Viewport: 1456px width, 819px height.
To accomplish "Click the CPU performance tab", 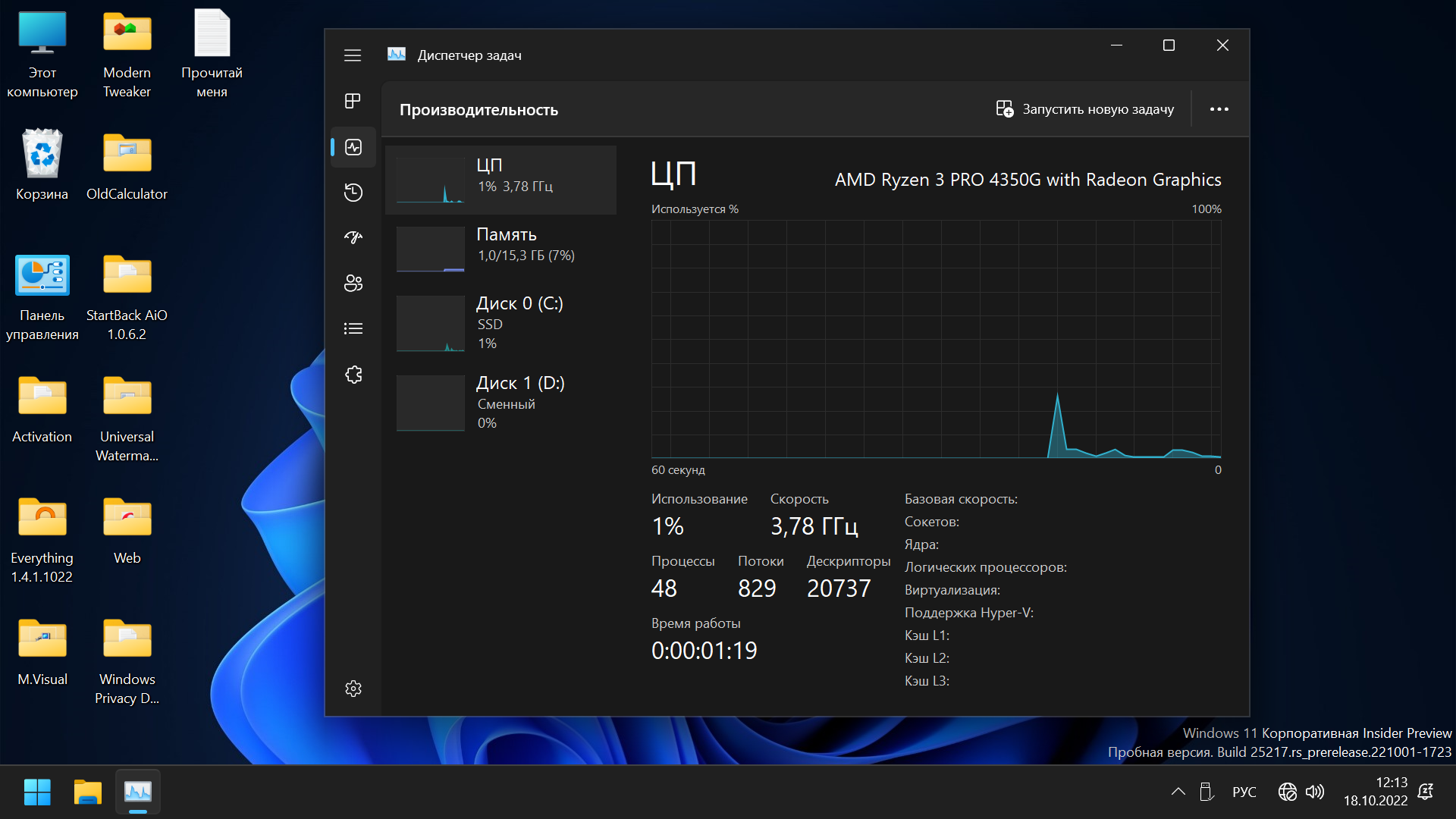I will [501, 176].
